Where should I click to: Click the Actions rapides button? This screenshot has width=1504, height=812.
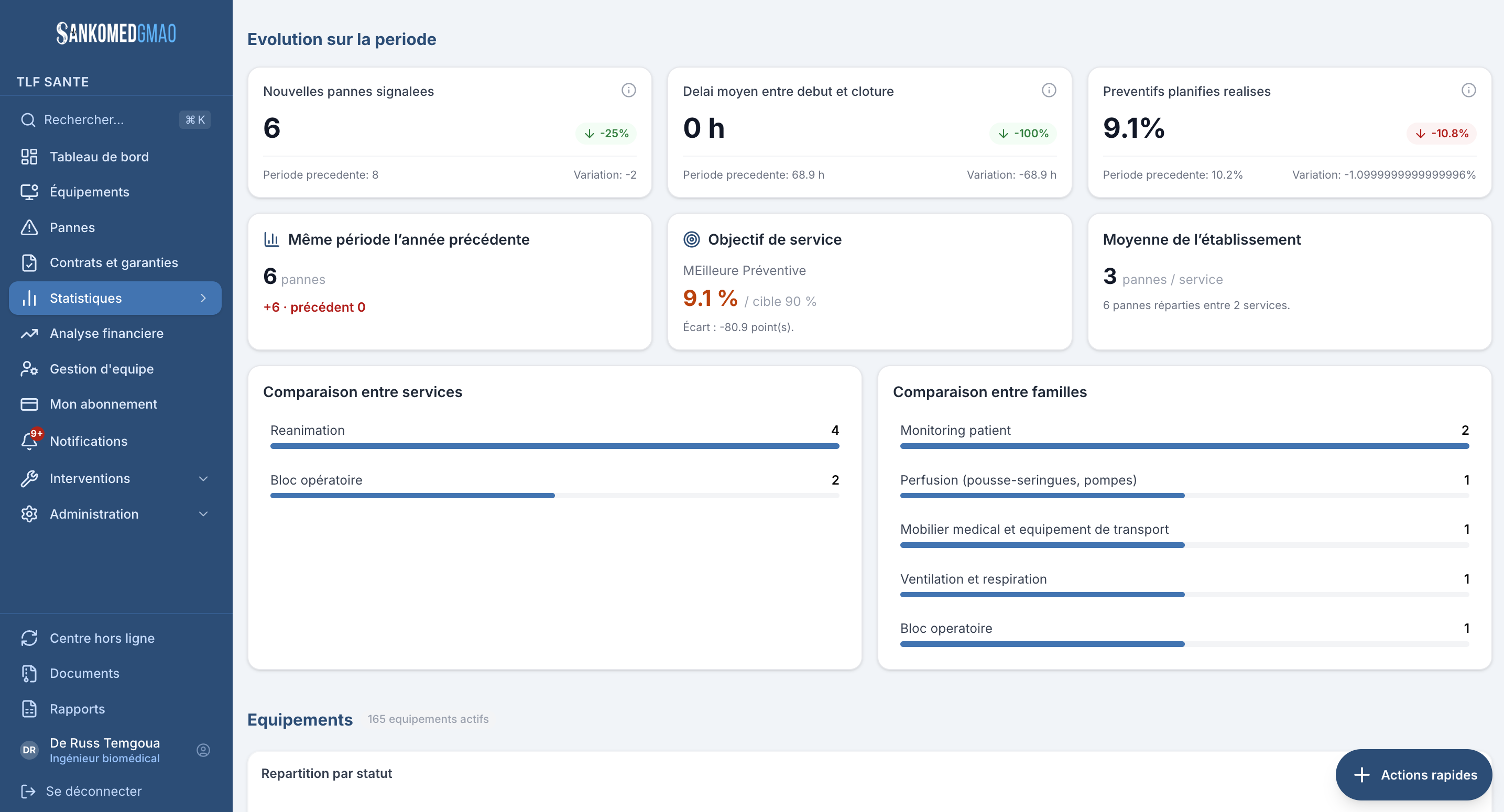(x=1413, y=775)
